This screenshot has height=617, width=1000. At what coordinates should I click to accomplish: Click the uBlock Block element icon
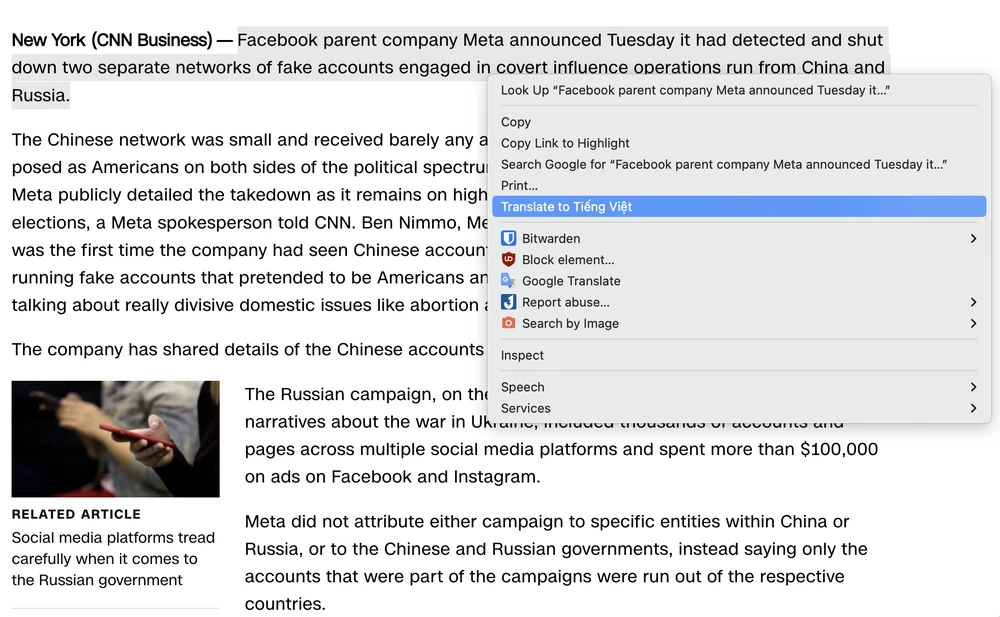click(x=508, y=260)
